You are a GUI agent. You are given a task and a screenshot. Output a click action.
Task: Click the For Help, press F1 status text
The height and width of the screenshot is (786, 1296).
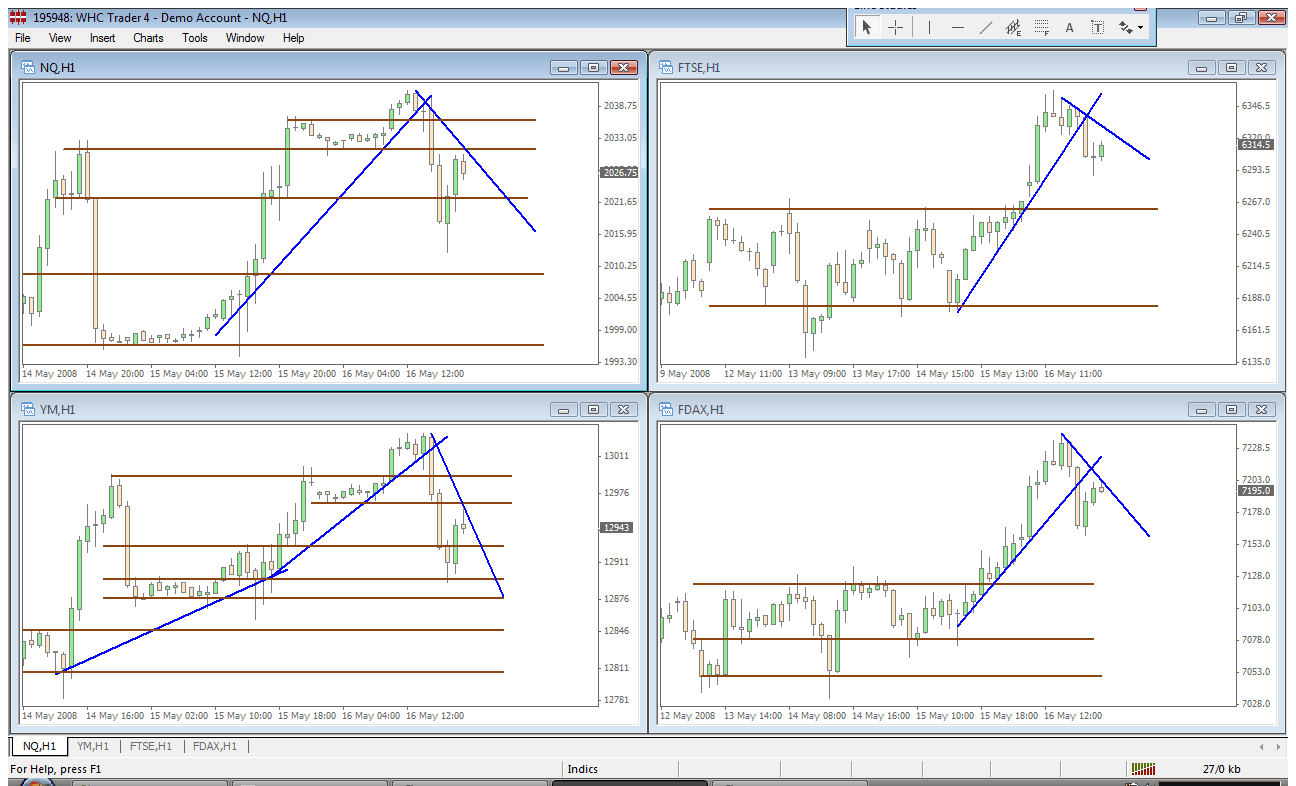56,769
